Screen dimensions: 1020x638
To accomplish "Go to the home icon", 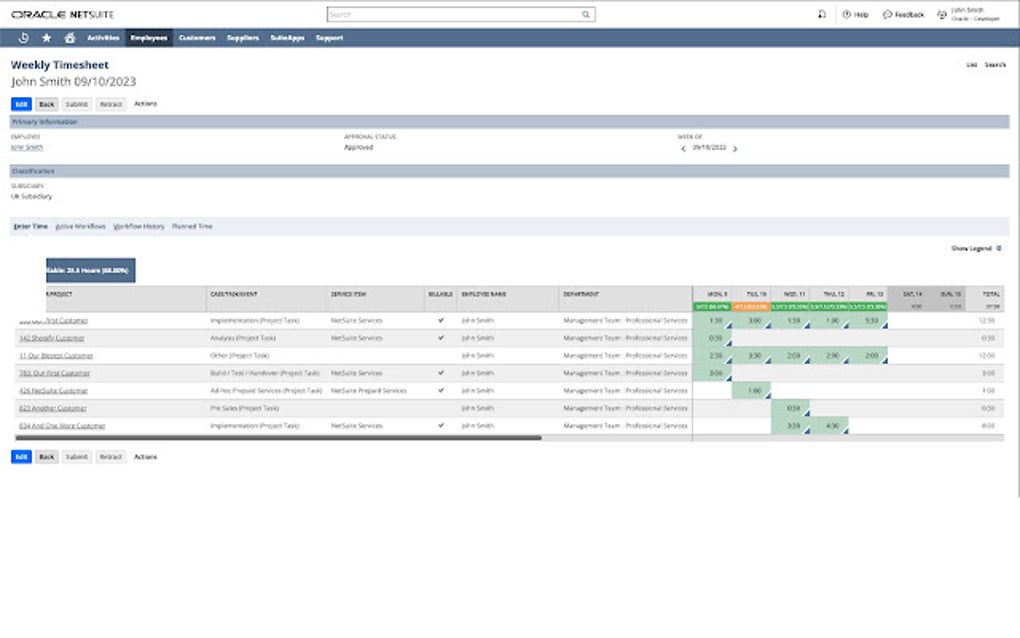I will [x=68, y=37].
